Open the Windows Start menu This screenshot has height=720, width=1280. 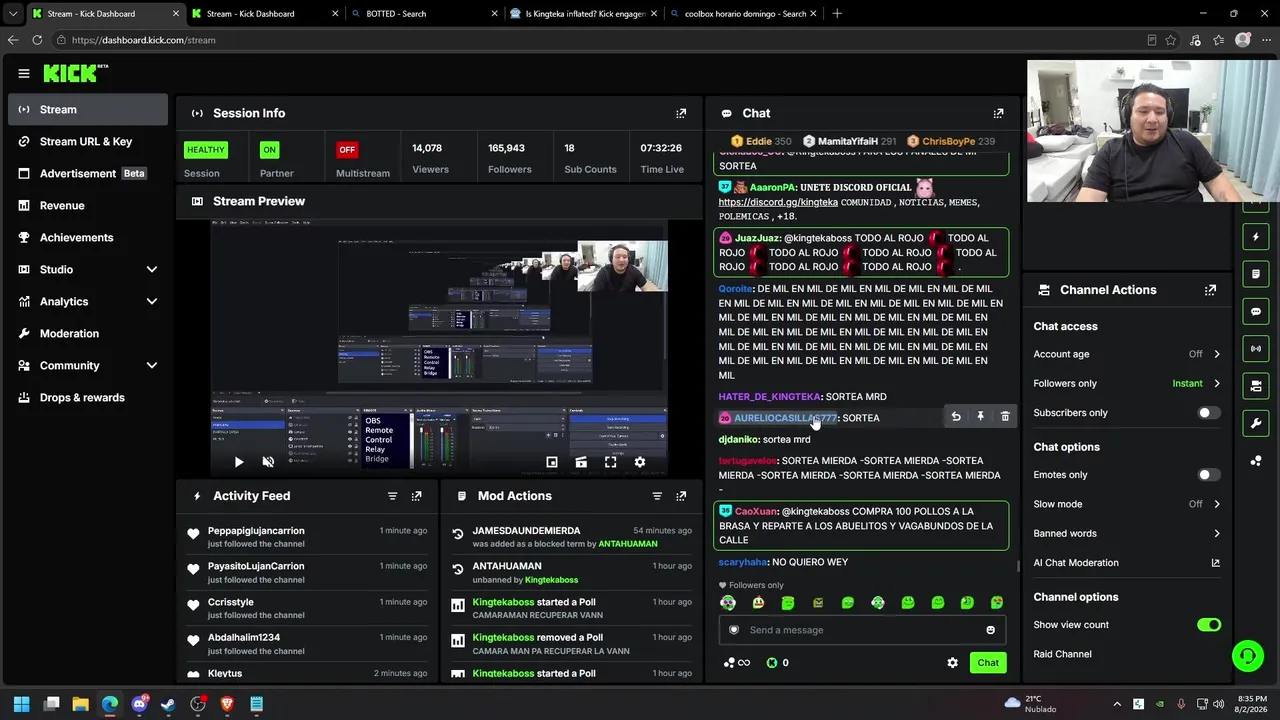pos(22,704)
